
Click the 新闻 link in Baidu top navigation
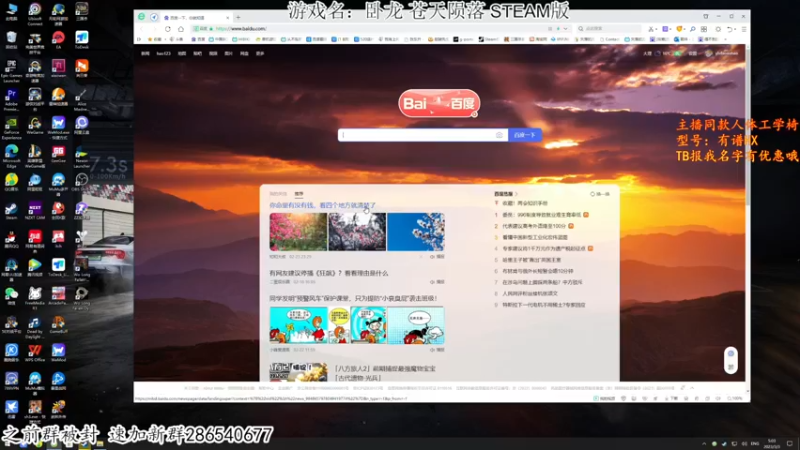pos(145,54)
